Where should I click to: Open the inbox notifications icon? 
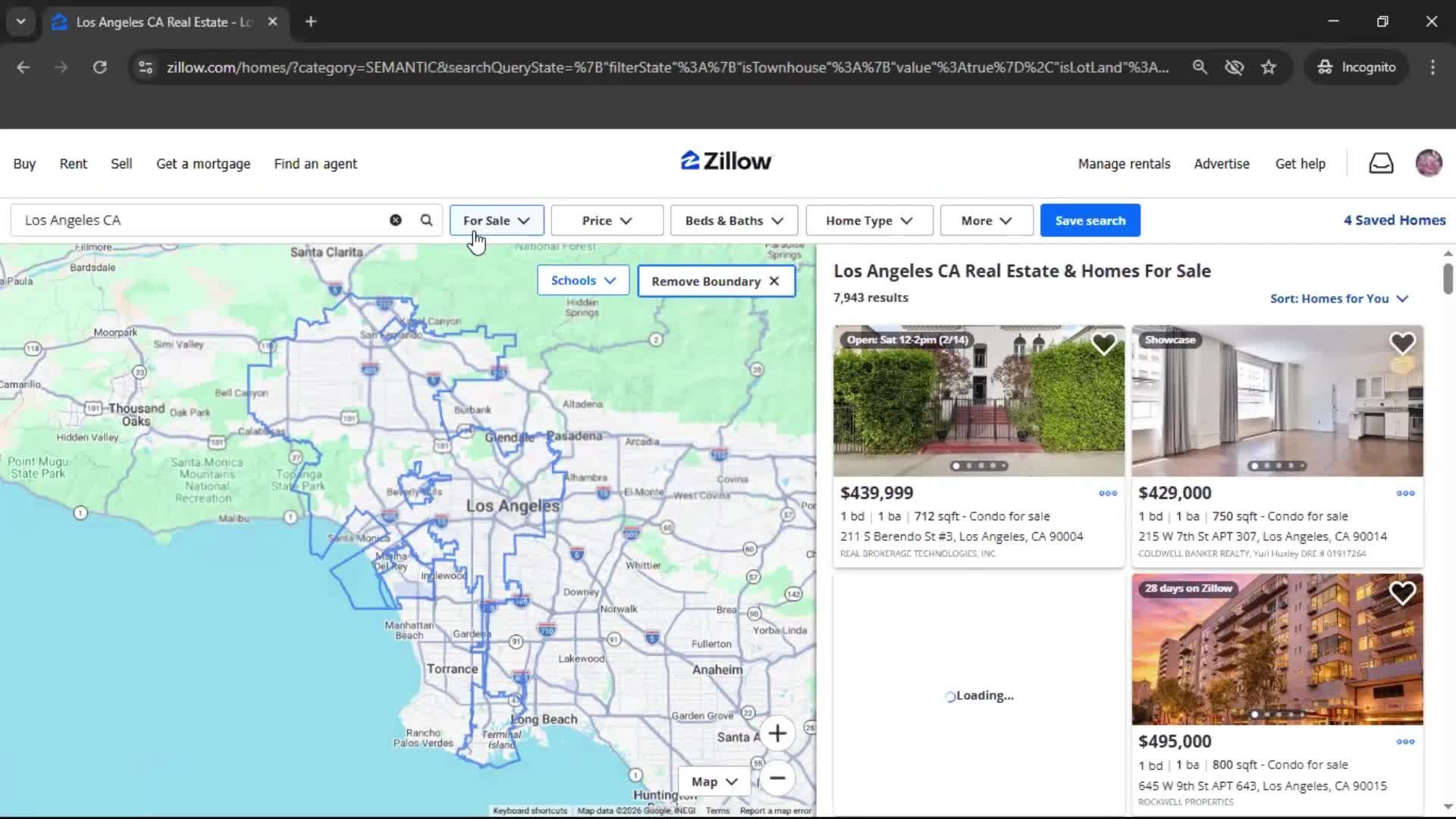1381,163
